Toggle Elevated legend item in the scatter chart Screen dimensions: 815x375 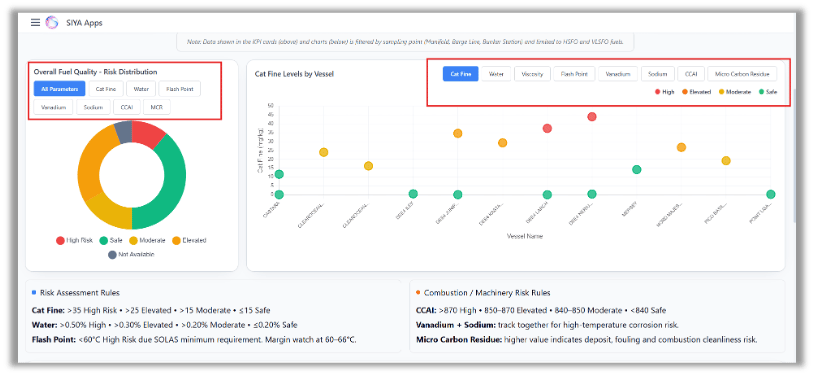click(695, 92)
